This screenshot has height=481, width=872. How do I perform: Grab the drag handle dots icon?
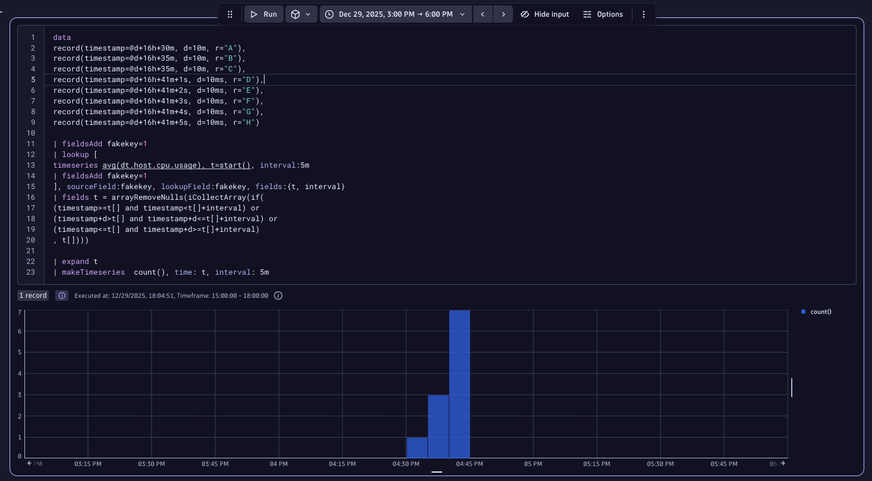(230, 14)
